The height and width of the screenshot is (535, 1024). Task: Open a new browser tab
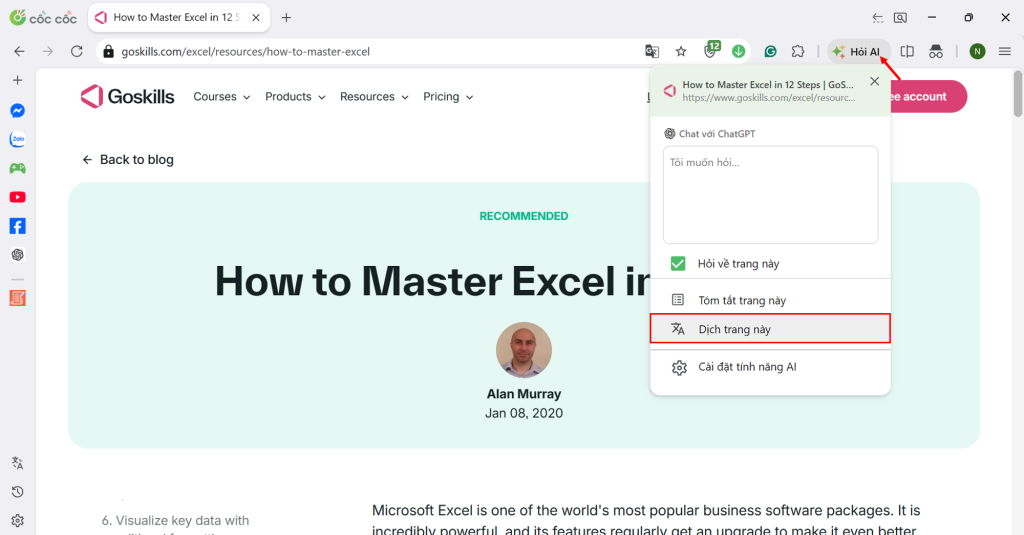(286, 18)
